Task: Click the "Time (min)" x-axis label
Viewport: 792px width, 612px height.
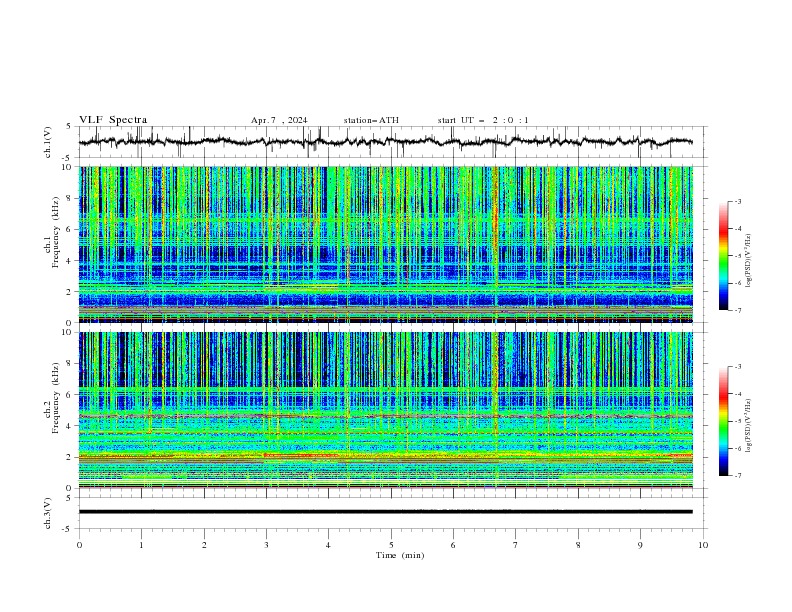Action: [400, 555]
